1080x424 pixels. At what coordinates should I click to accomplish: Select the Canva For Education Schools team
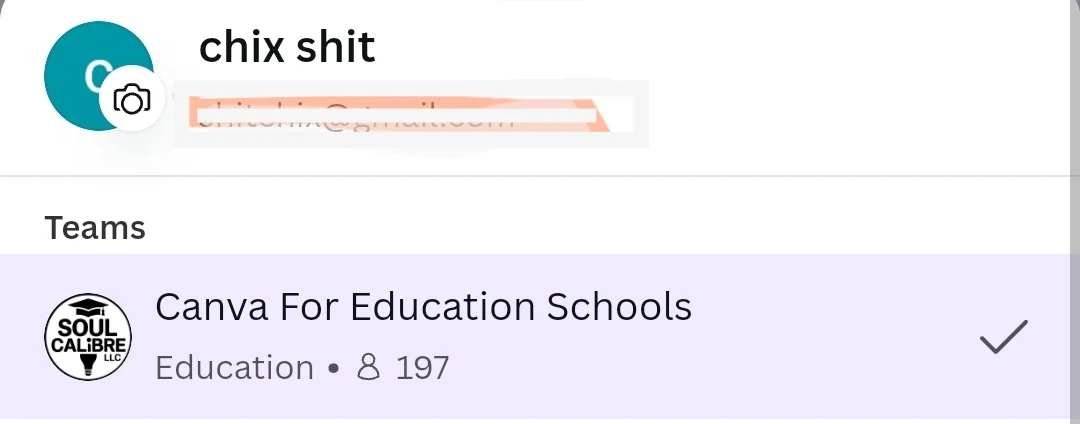[x=424, y=307]
